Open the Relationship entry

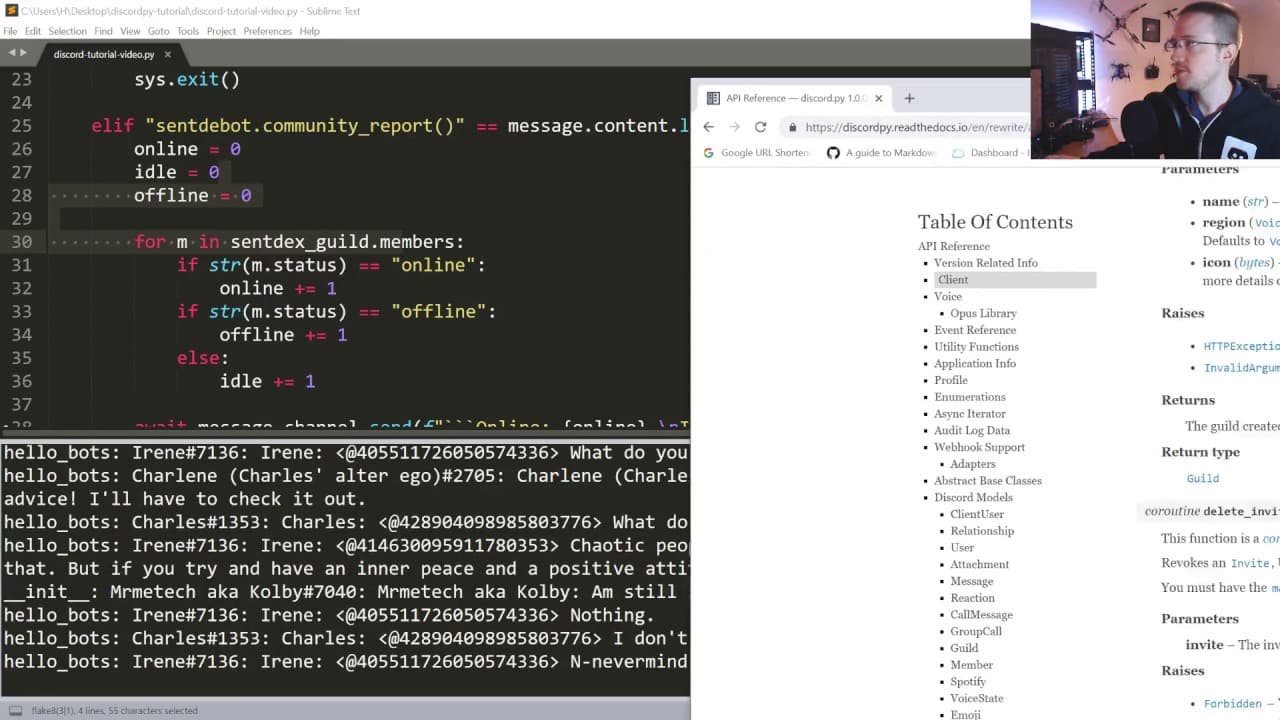click(982, 531)
